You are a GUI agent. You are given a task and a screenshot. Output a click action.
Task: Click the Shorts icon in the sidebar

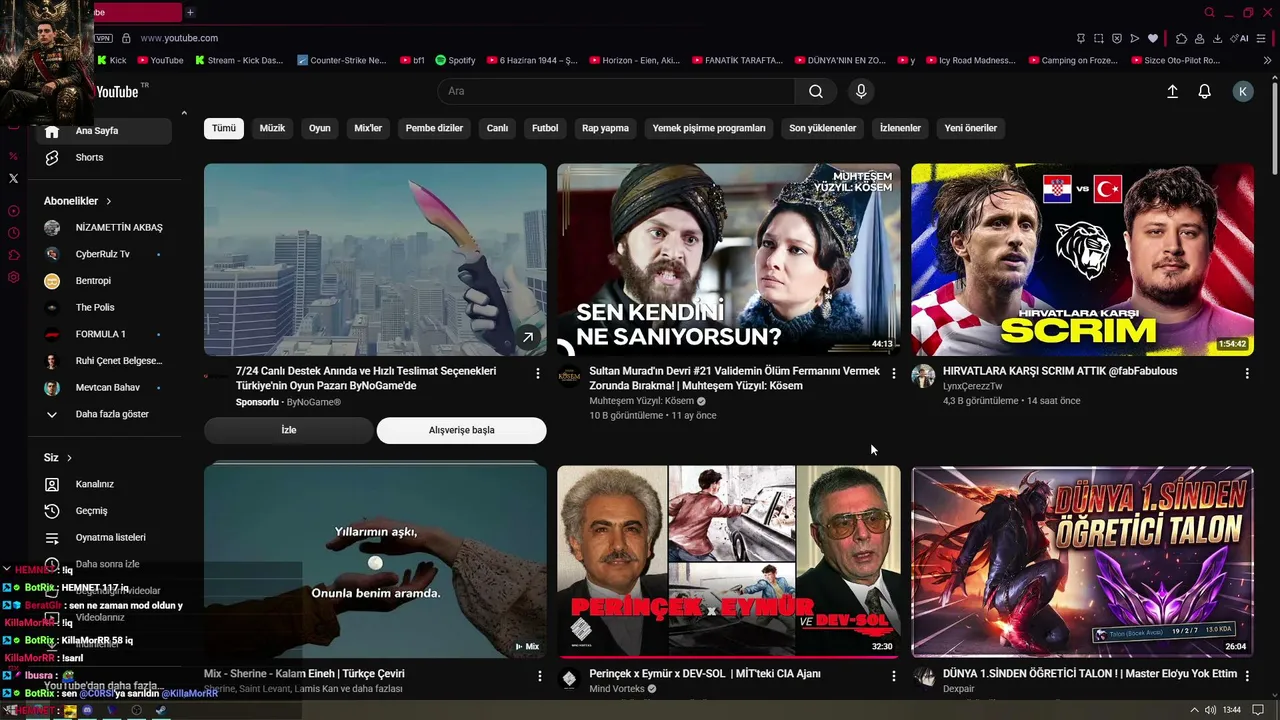(x=52, y=157)
